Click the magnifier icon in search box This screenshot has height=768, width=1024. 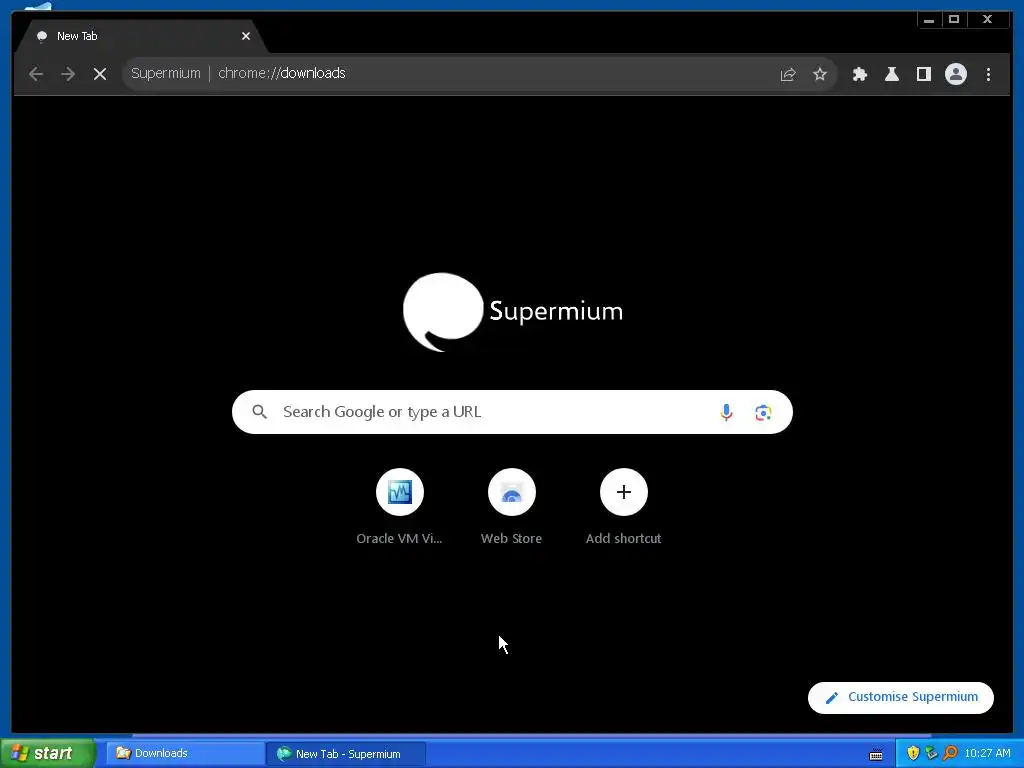point(259,412)
